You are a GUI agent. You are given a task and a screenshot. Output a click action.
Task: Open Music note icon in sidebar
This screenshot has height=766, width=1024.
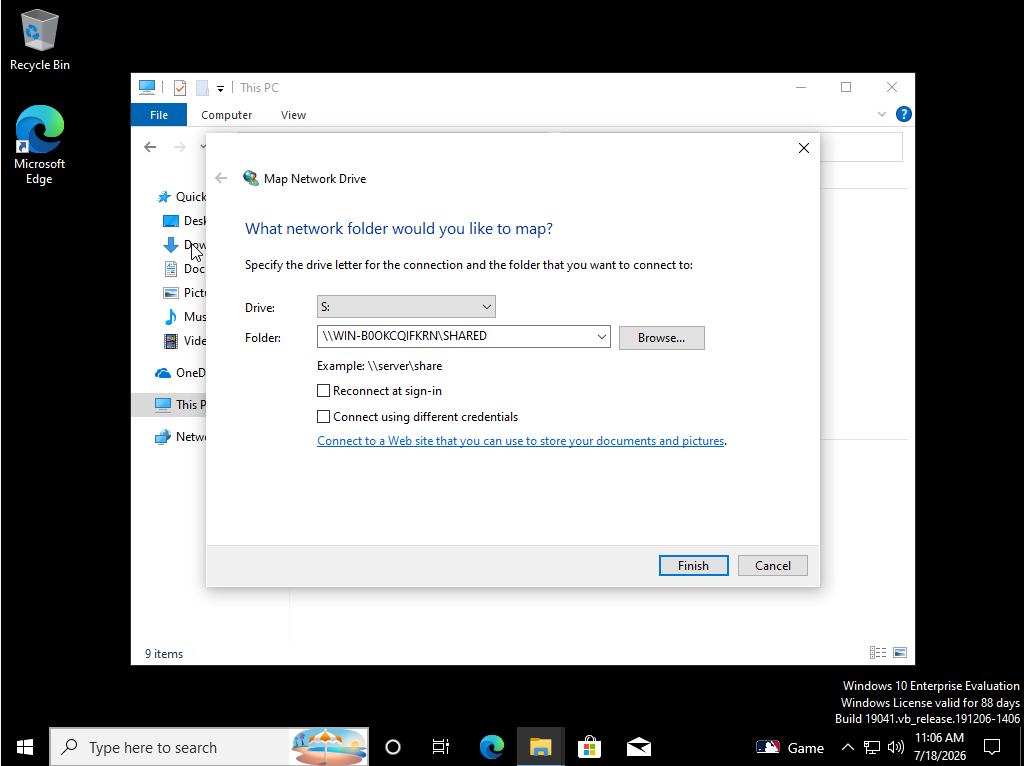coord(170,317)
